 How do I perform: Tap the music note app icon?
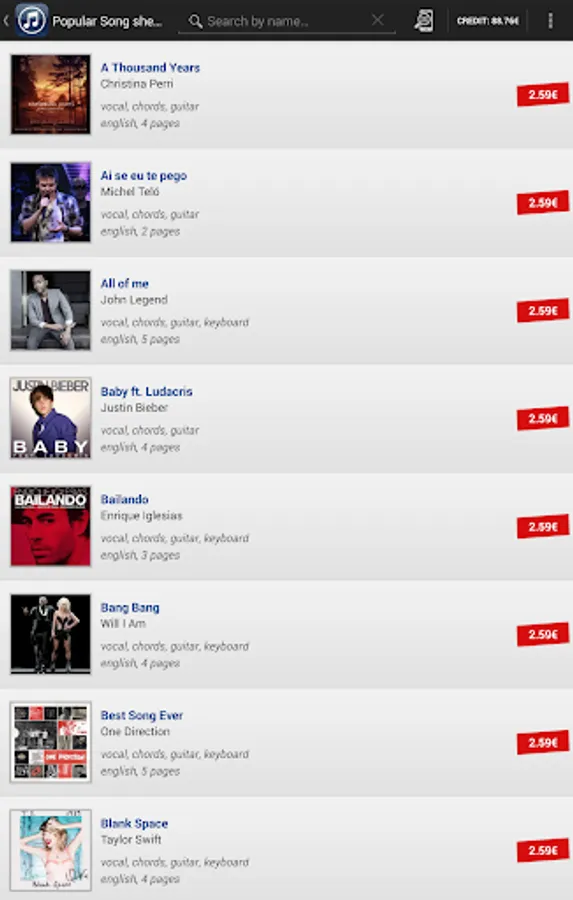click(x=32, y=21)
